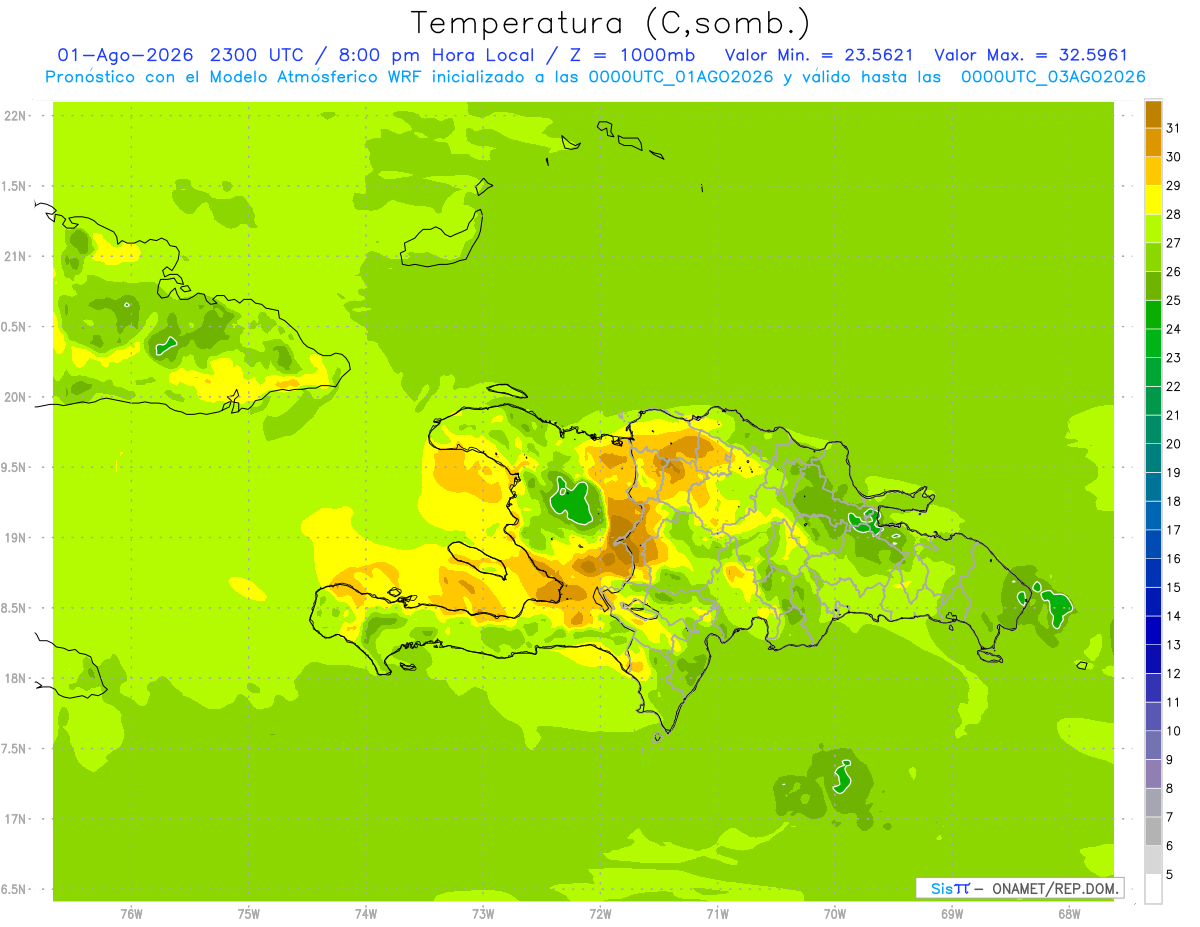The image size is (1200, 927).
Task: Click the "9.5N" latitude axis label
Action: pyautogui.click(x=15, y=468)
